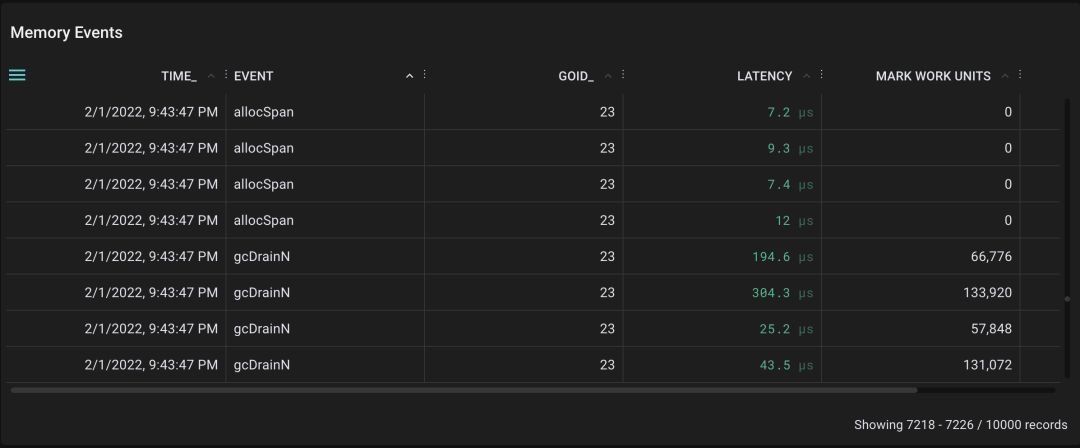Open TIME_ column options menu
This screenshot has width=1080, height=448.
(x=225, y=75)
